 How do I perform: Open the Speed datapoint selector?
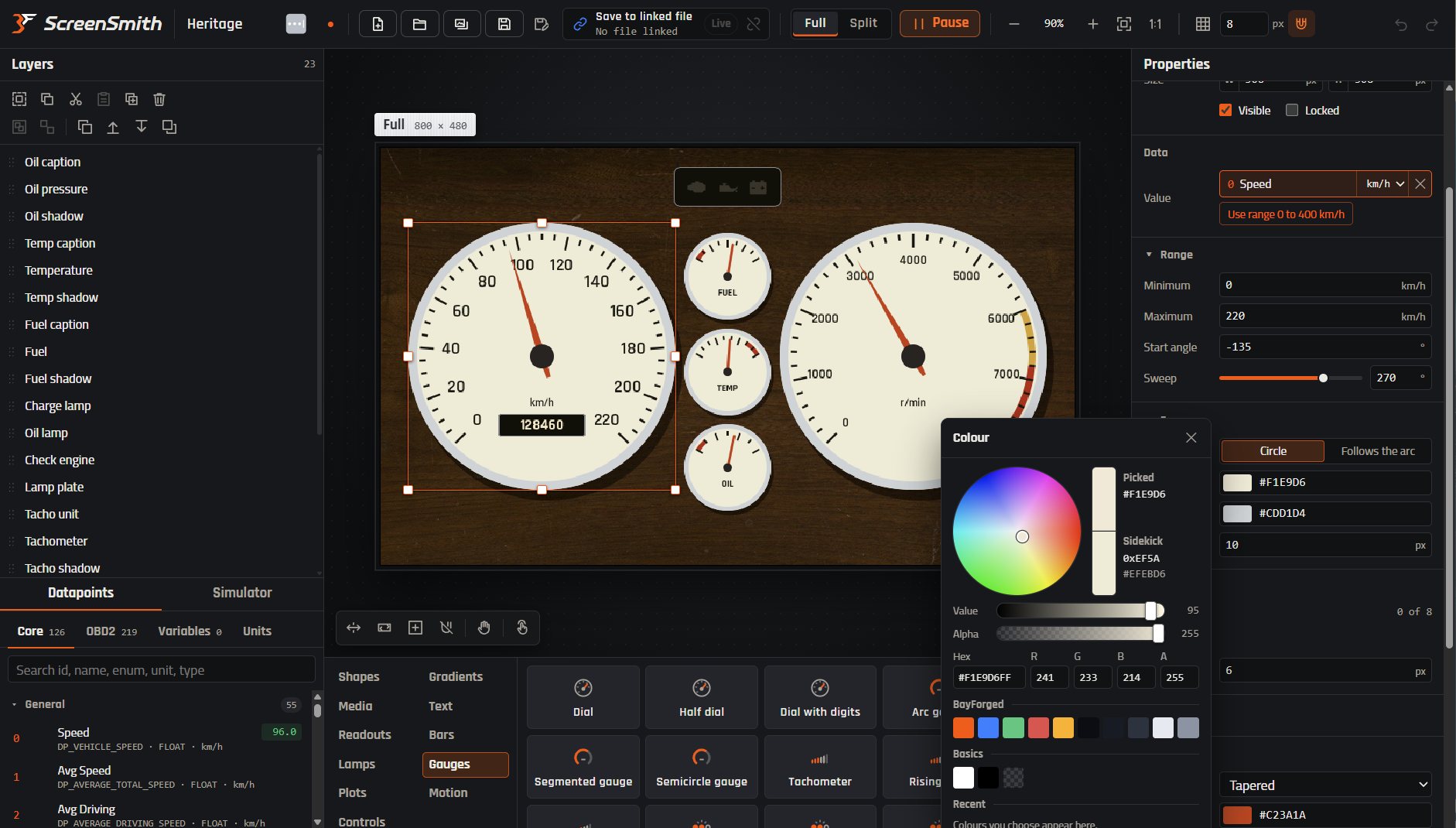(x=1287, y=184)
